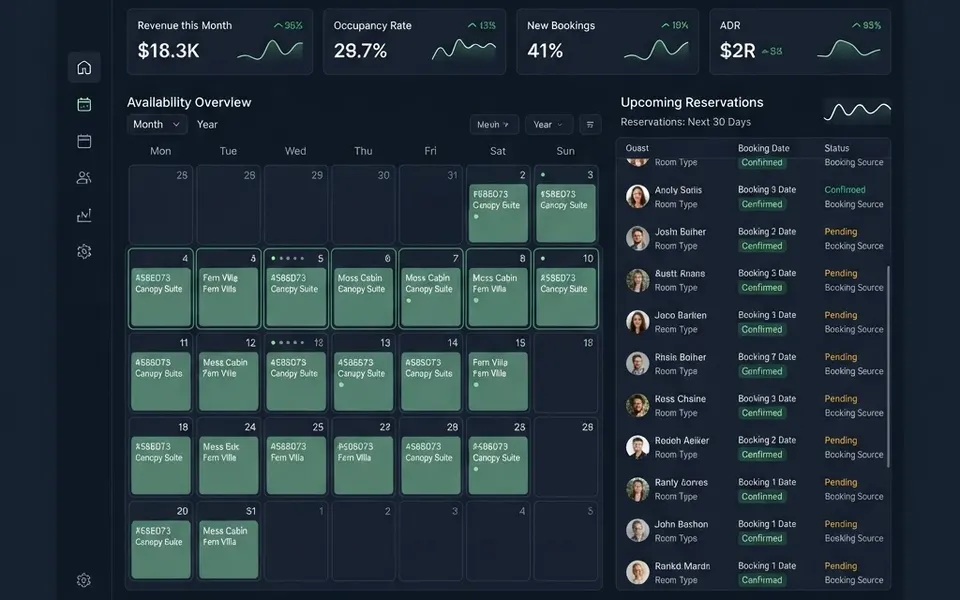This screenshot has width=960, height=600.
Task: Select the booking block on day 25
Action: click(296, 465)
